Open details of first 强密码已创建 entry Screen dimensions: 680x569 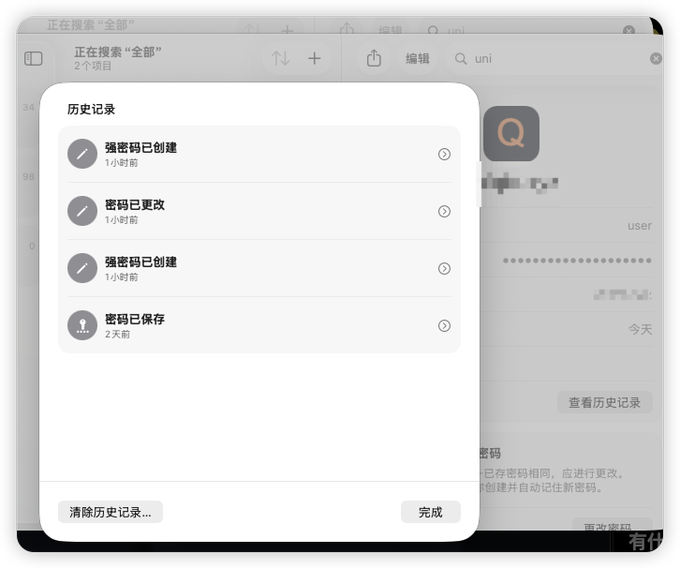444,154
